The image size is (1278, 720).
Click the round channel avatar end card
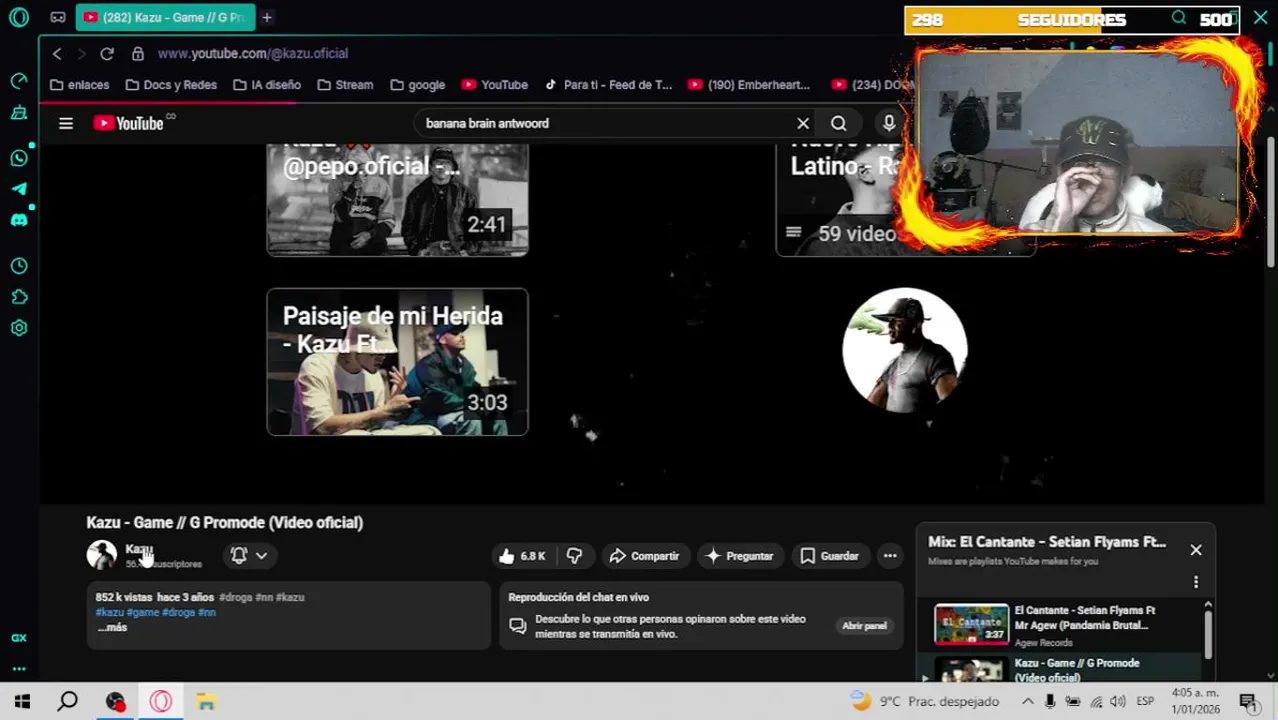tap(905, 350)
